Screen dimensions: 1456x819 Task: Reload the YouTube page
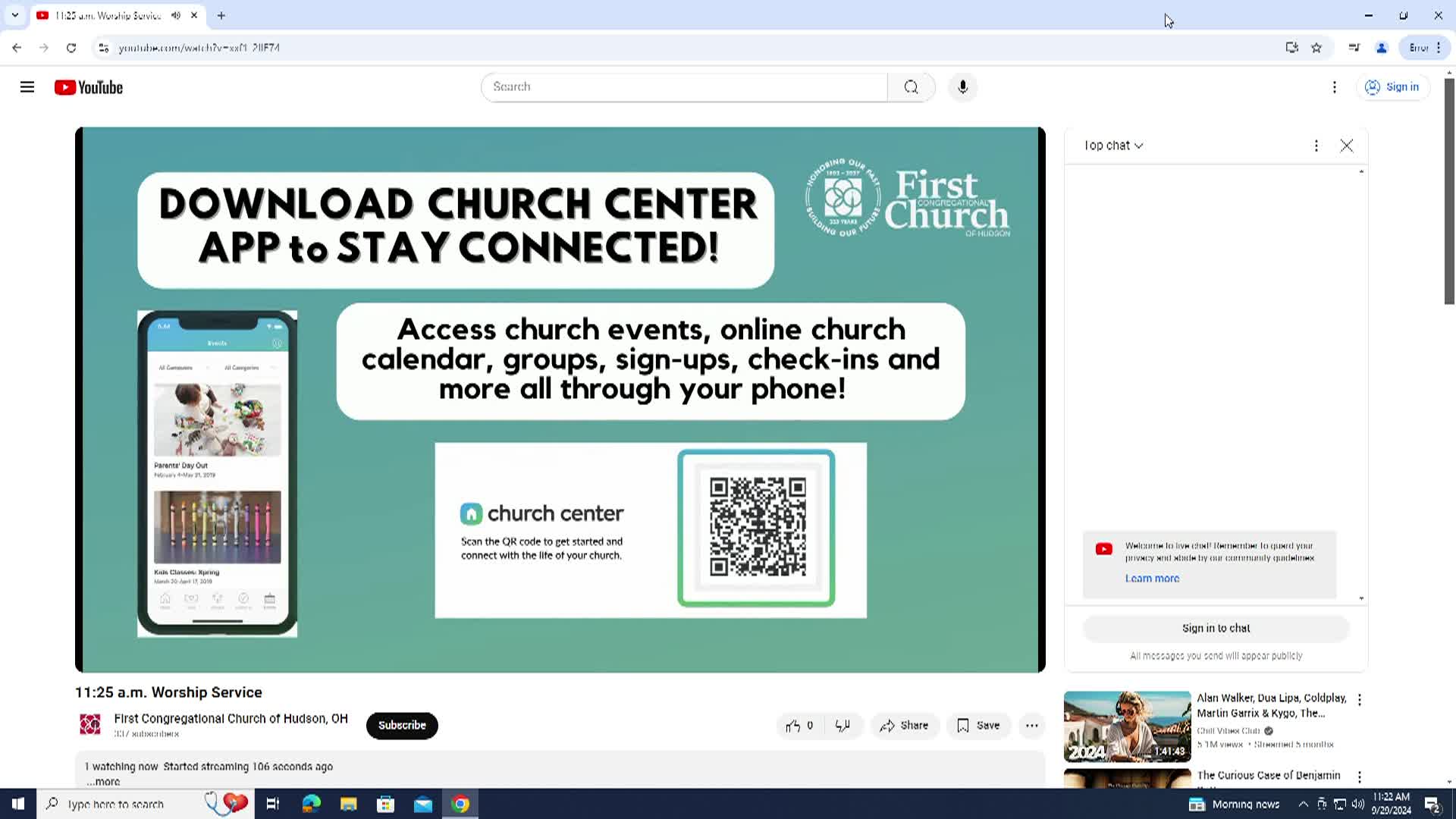tap(71, 48)
